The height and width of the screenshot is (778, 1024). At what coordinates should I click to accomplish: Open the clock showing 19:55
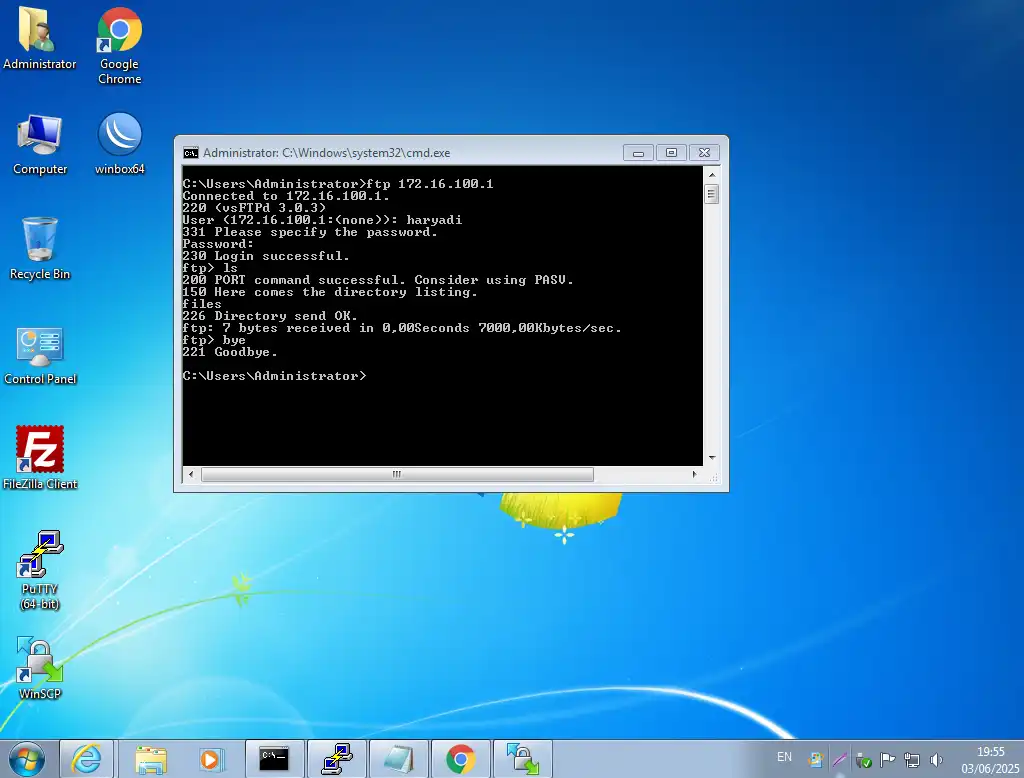(x=989, y=759)
